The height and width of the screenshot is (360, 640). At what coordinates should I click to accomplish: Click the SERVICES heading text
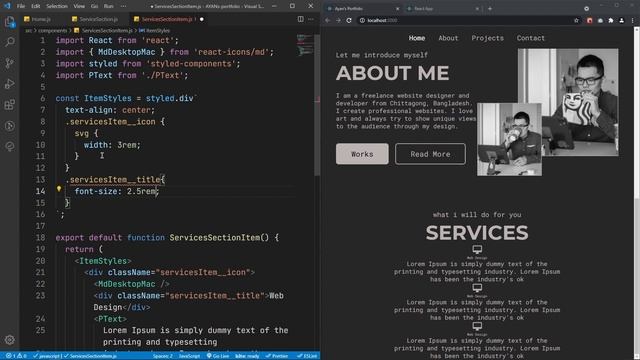477,233
